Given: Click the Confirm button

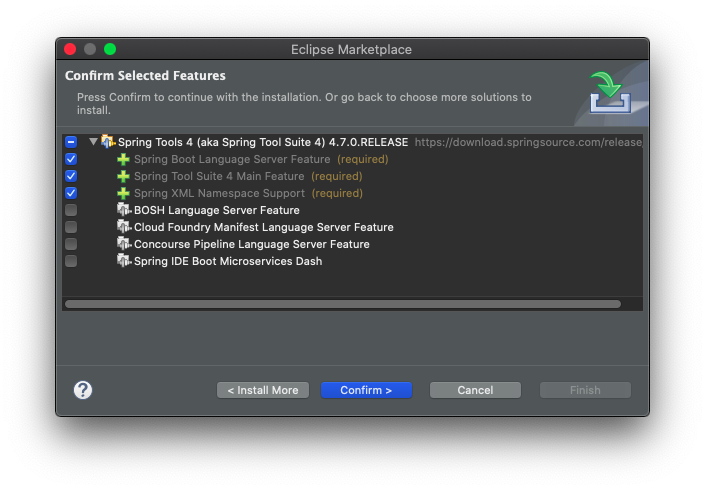Looking at the screenshot, I should 366,390.
